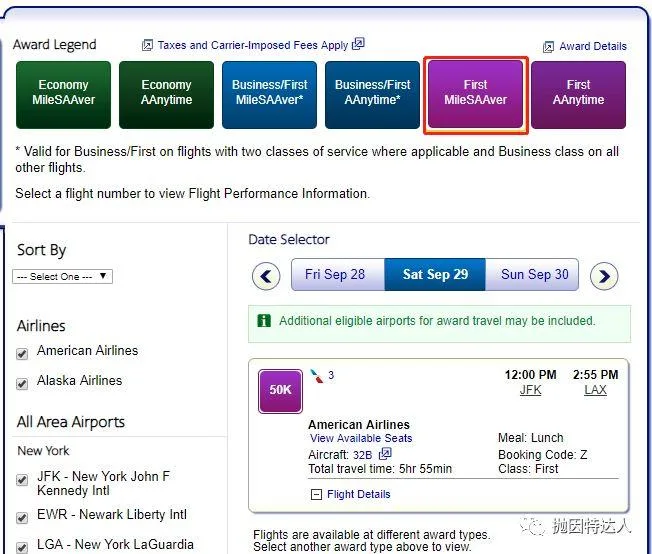Select the Sun Sep 30 date tab

[x=534, y=275]
